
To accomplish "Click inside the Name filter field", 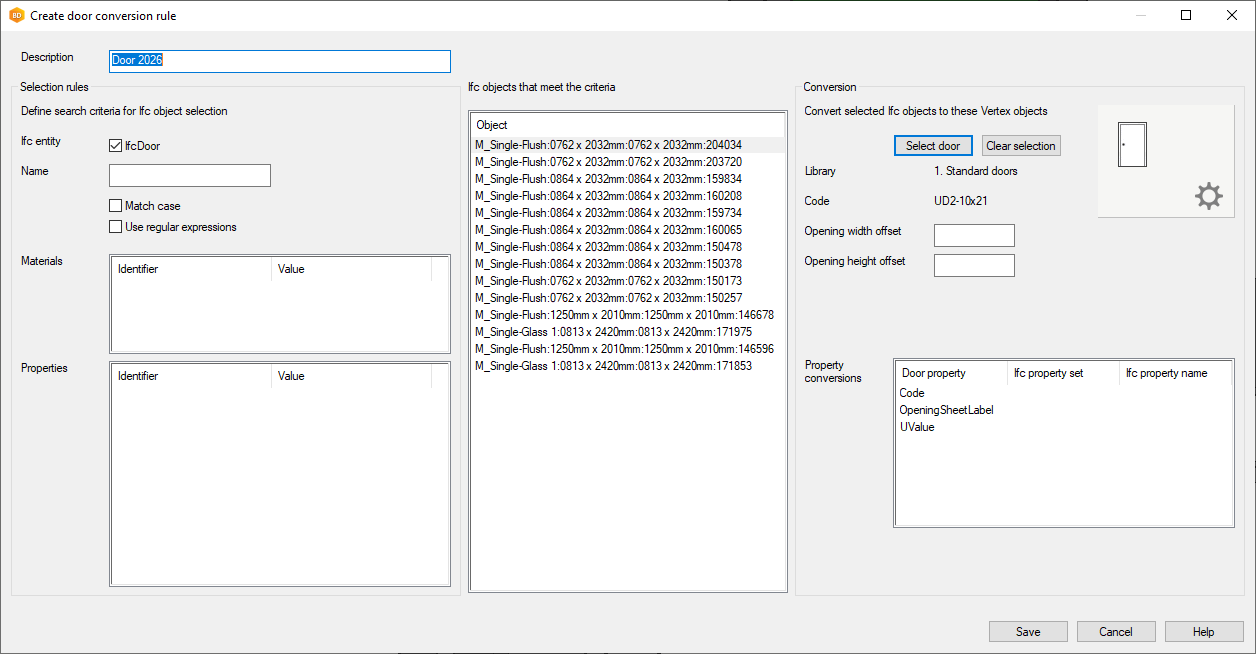I will [x=189, y=175].
